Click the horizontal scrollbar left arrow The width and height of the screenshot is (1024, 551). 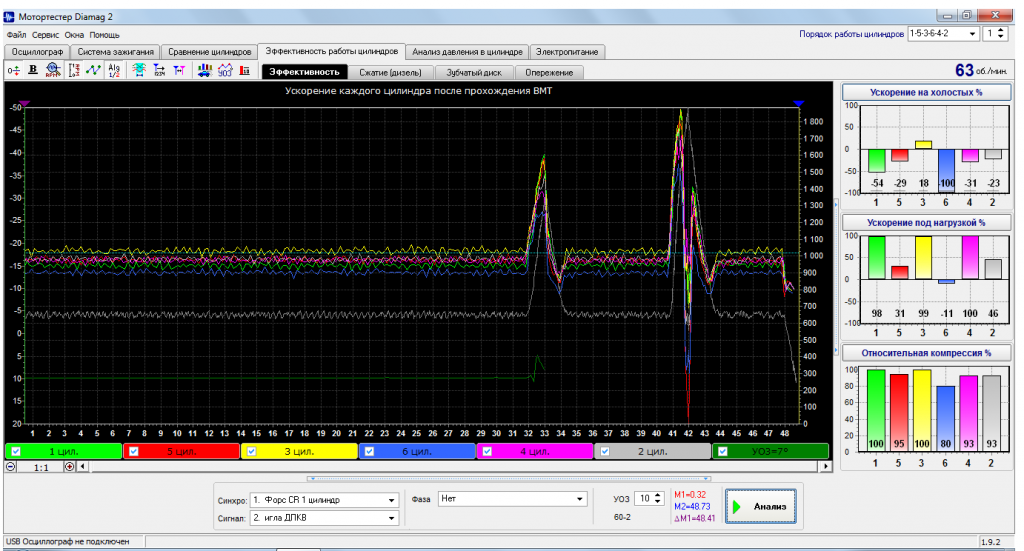pyautogui.click(x=83, y=467)
